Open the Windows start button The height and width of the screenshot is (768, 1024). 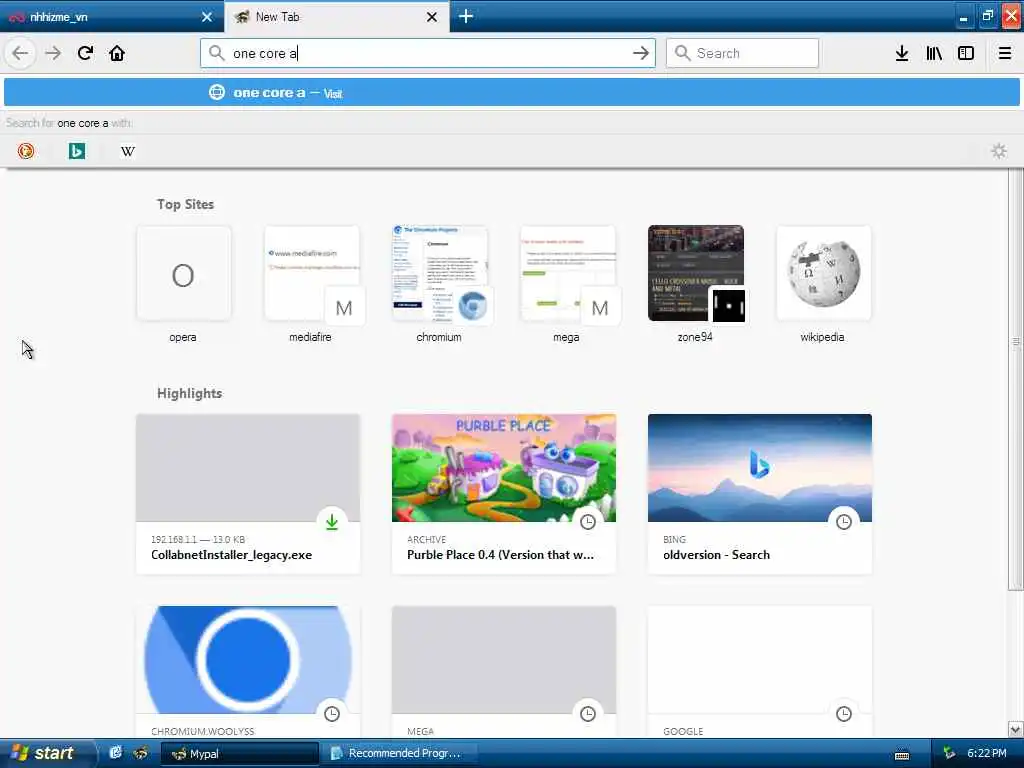coord(47,753)
